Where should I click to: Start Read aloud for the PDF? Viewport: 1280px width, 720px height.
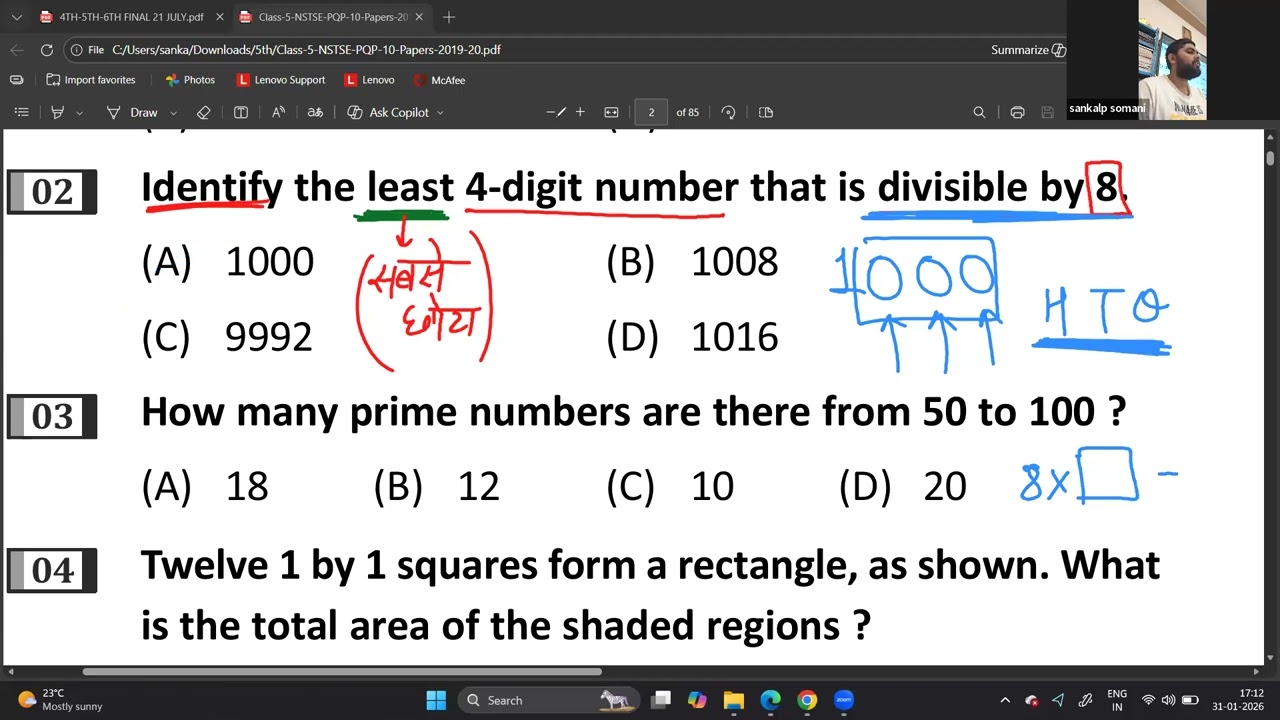[x=279, y=112]
